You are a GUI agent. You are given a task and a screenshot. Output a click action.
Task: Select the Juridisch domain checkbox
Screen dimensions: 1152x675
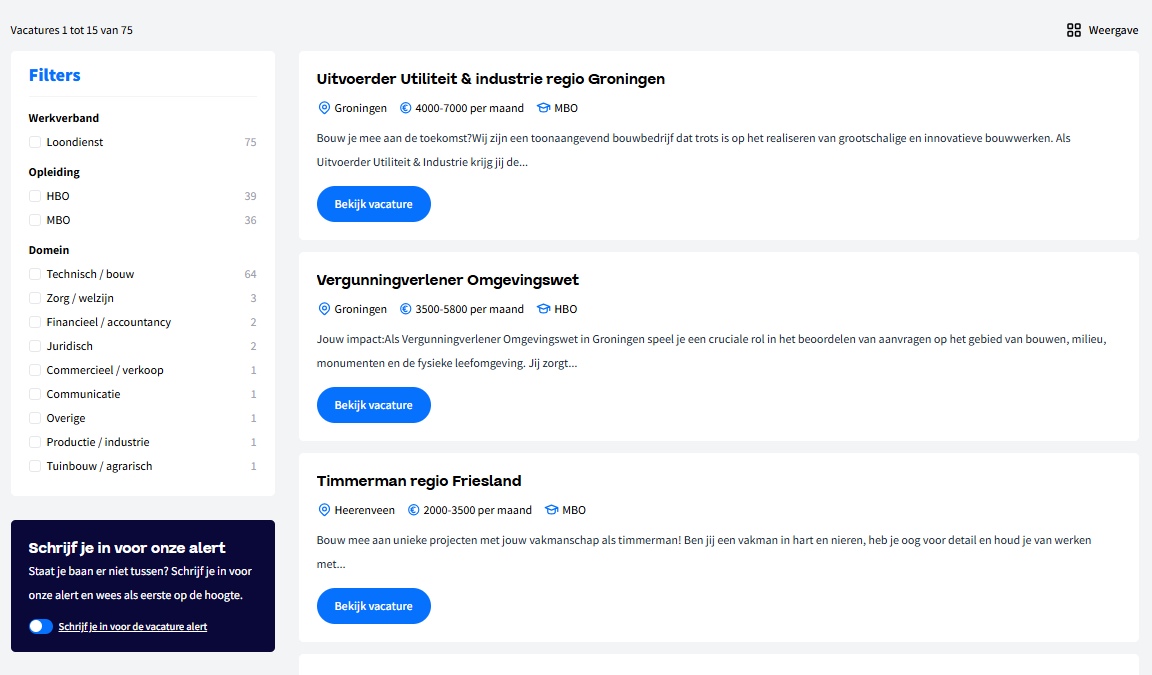[x=35, y=346]
